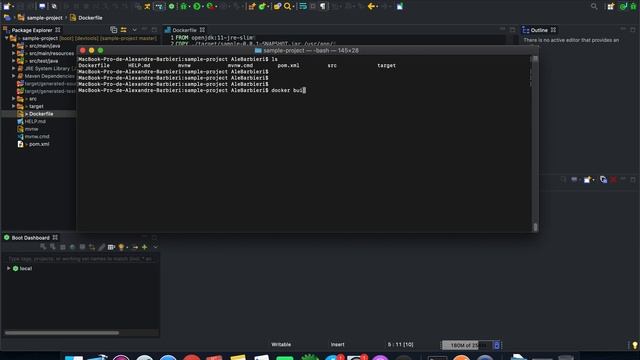Collapse the sample-project tree node

[x=7, y=38]
